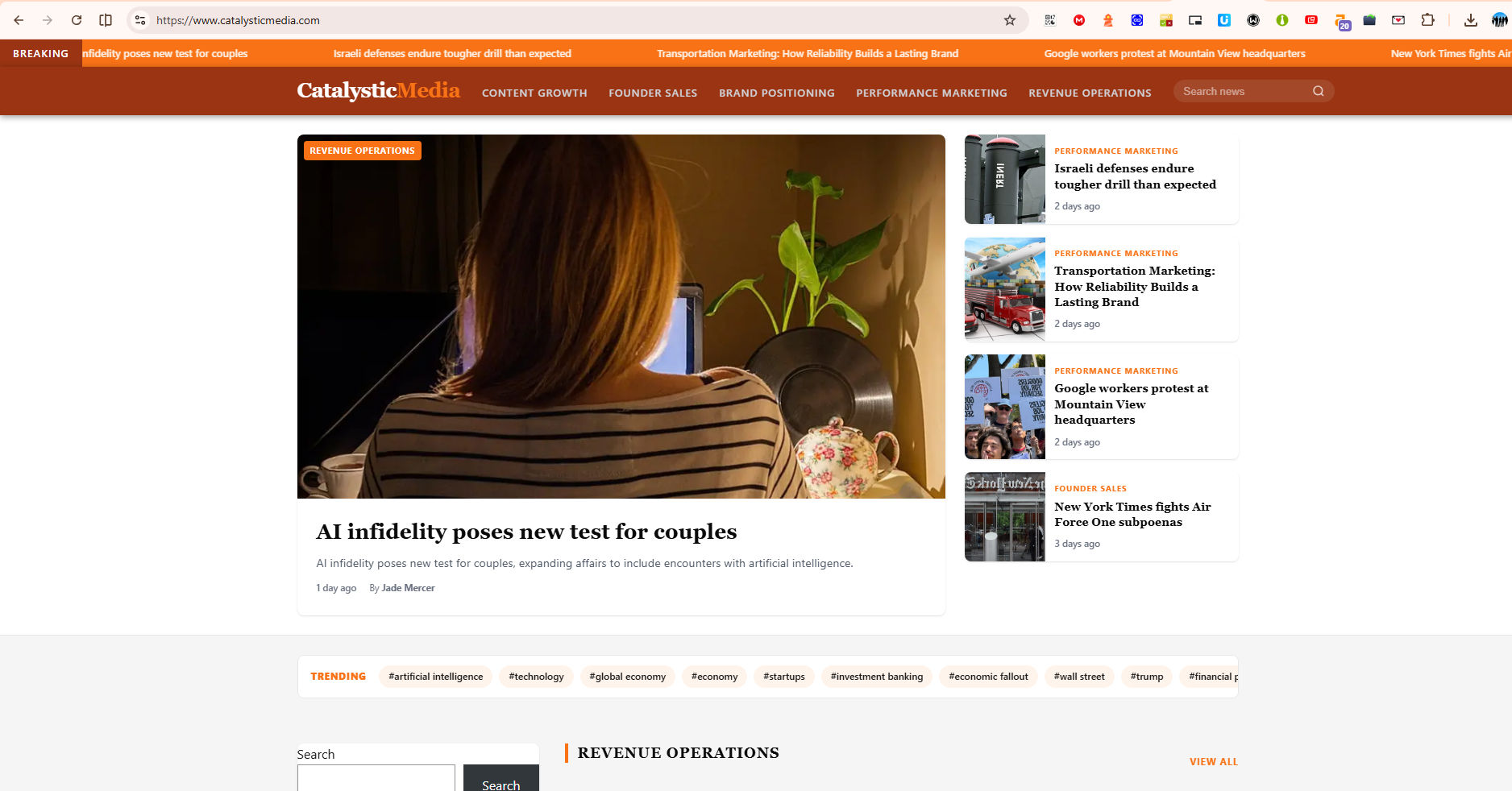Click the dark Search button in sidebar
1512x791 pixels.
tap(501, 780)
